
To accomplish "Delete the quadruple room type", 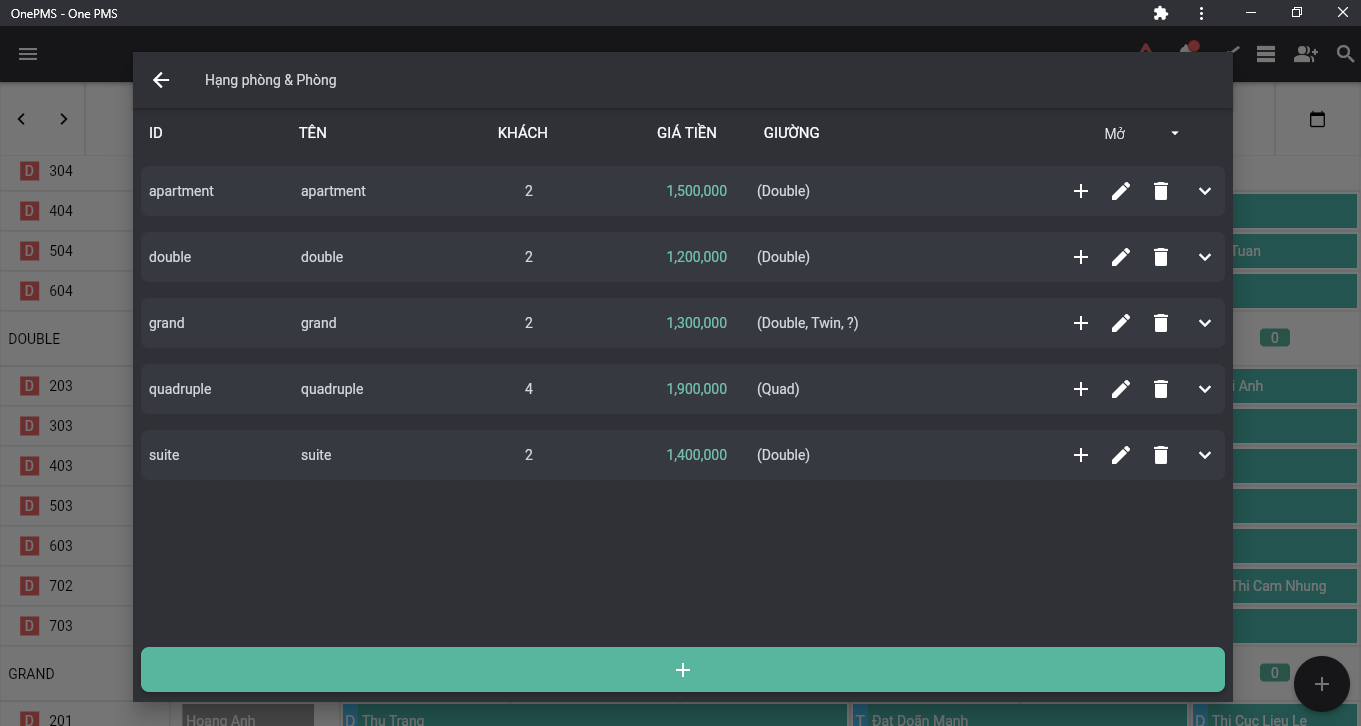I will (x=1161, y=389).
